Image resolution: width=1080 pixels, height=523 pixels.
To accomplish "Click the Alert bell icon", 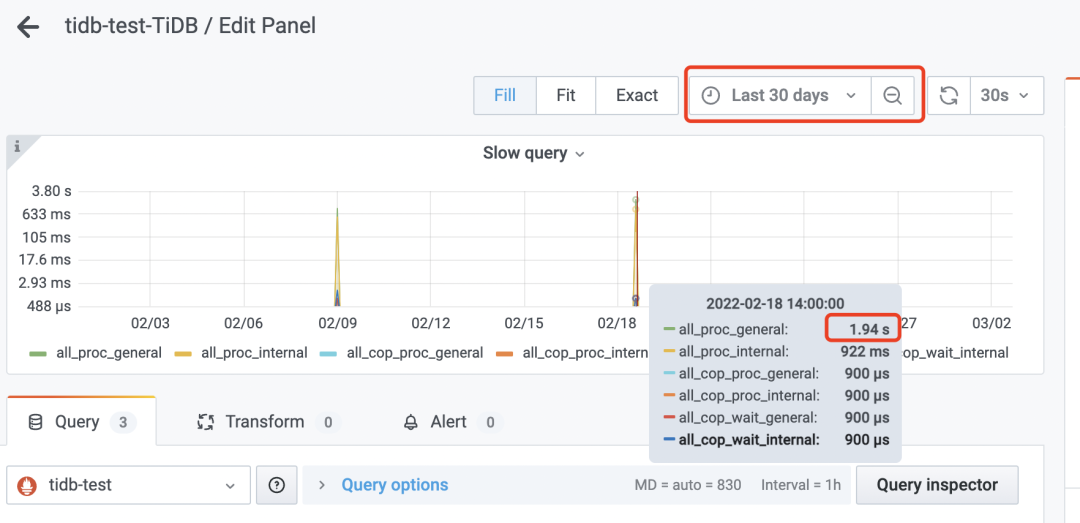I will pos(412,422).
